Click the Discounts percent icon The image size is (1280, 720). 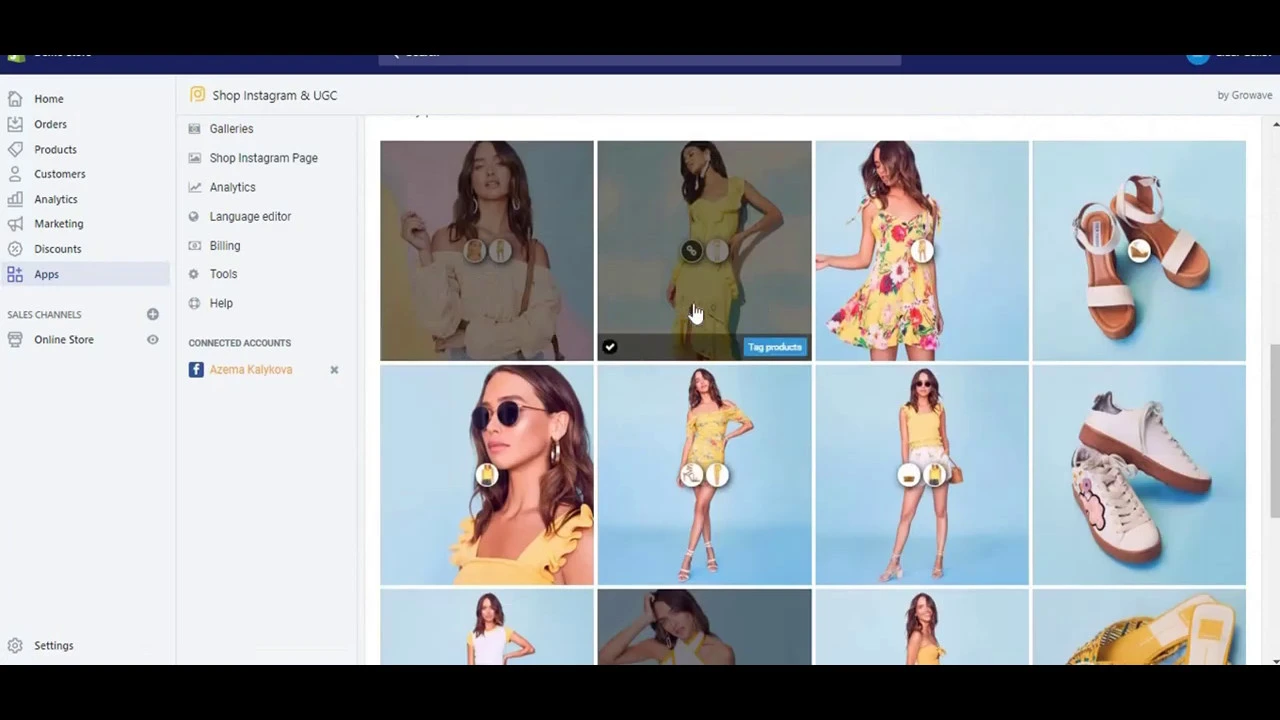(15, 249)
